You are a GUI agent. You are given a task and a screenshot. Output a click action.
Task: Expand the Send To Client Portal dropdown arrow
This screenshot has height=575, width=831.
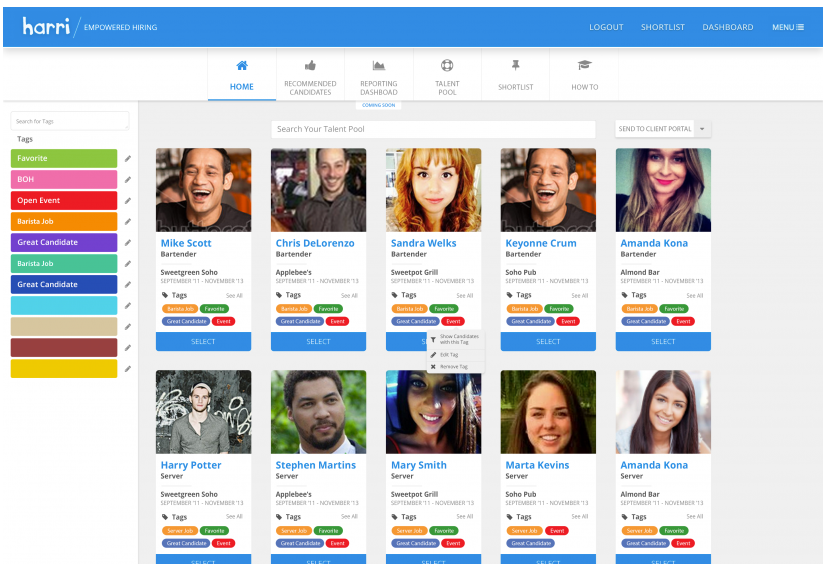point(702,129)
